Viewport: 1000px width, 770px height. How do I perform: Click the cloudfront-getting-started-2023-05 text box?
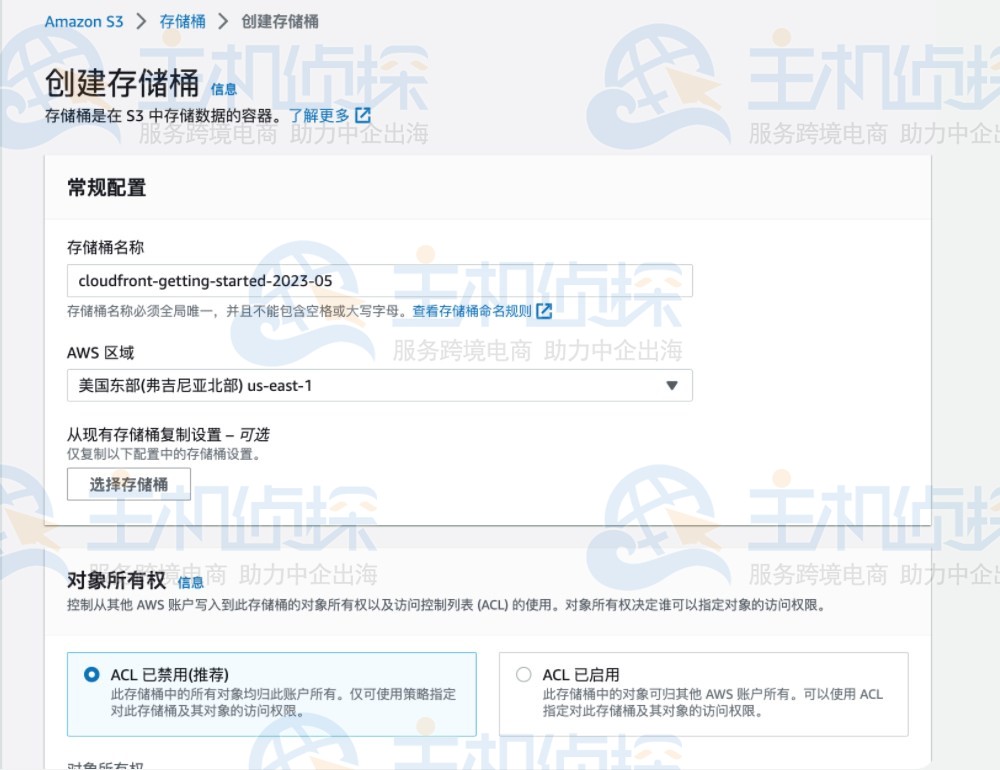378,281
